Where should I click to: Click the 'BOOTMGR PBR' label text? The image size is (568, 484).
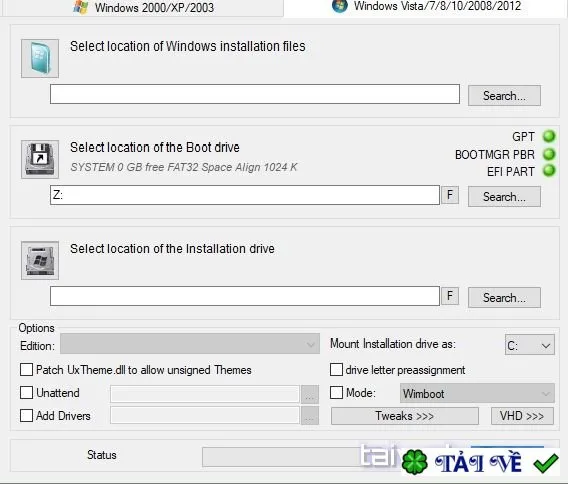coord(495,155)
